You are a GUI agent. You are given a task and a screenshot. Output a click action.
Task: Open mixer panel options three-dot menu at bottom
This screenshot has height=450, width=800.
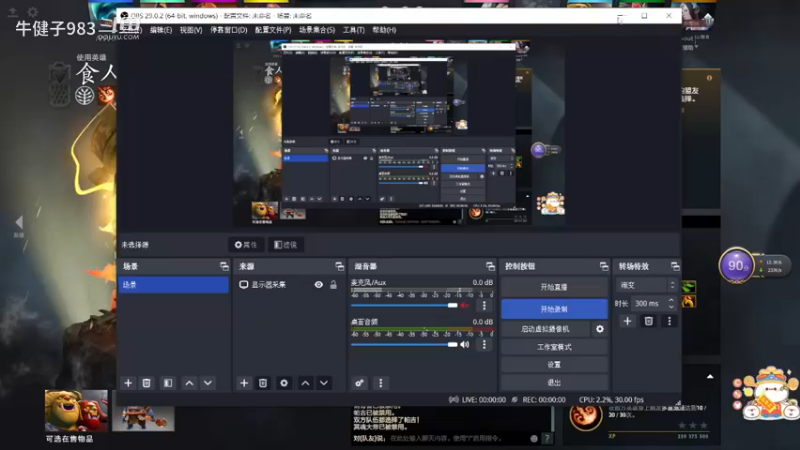[381, 383]
